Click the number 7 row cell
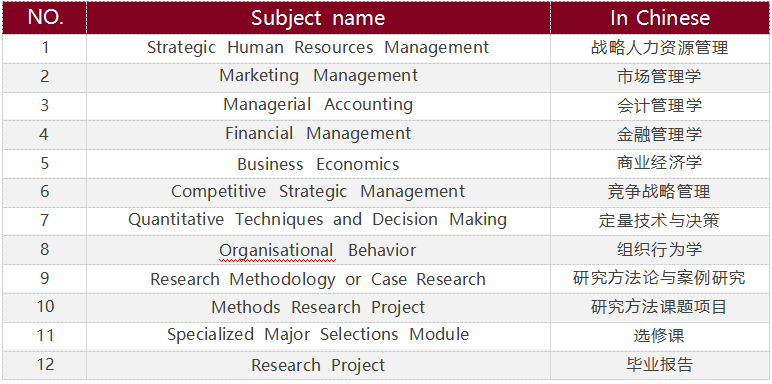The height and width of the screenshot is (384, 772). click(45, 221)
